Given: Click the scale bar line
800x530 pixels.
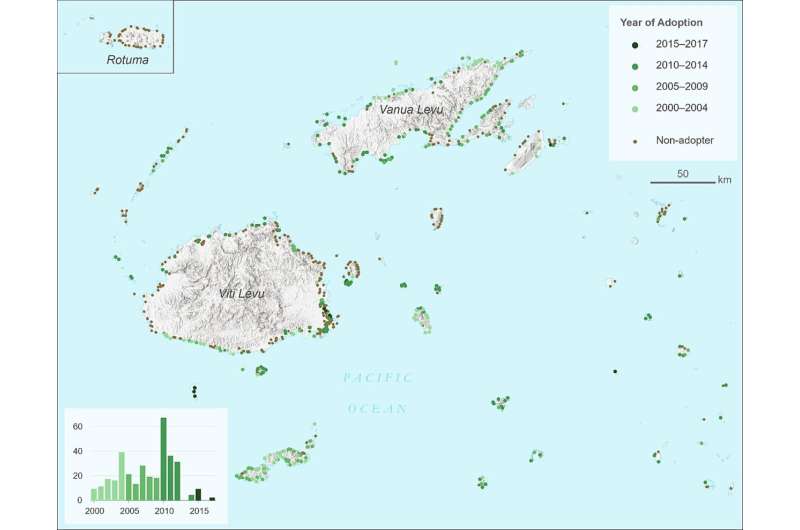Looking at the screenshot, I should click(x=683, y=182).
